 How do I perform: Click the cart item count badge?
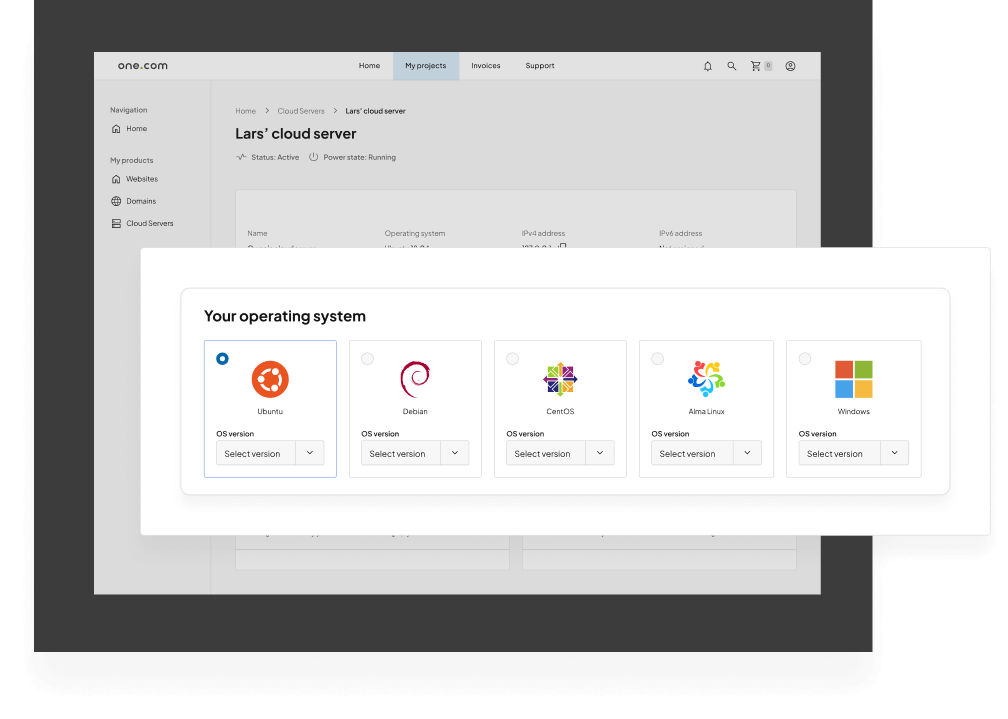(x=768, y=66)
